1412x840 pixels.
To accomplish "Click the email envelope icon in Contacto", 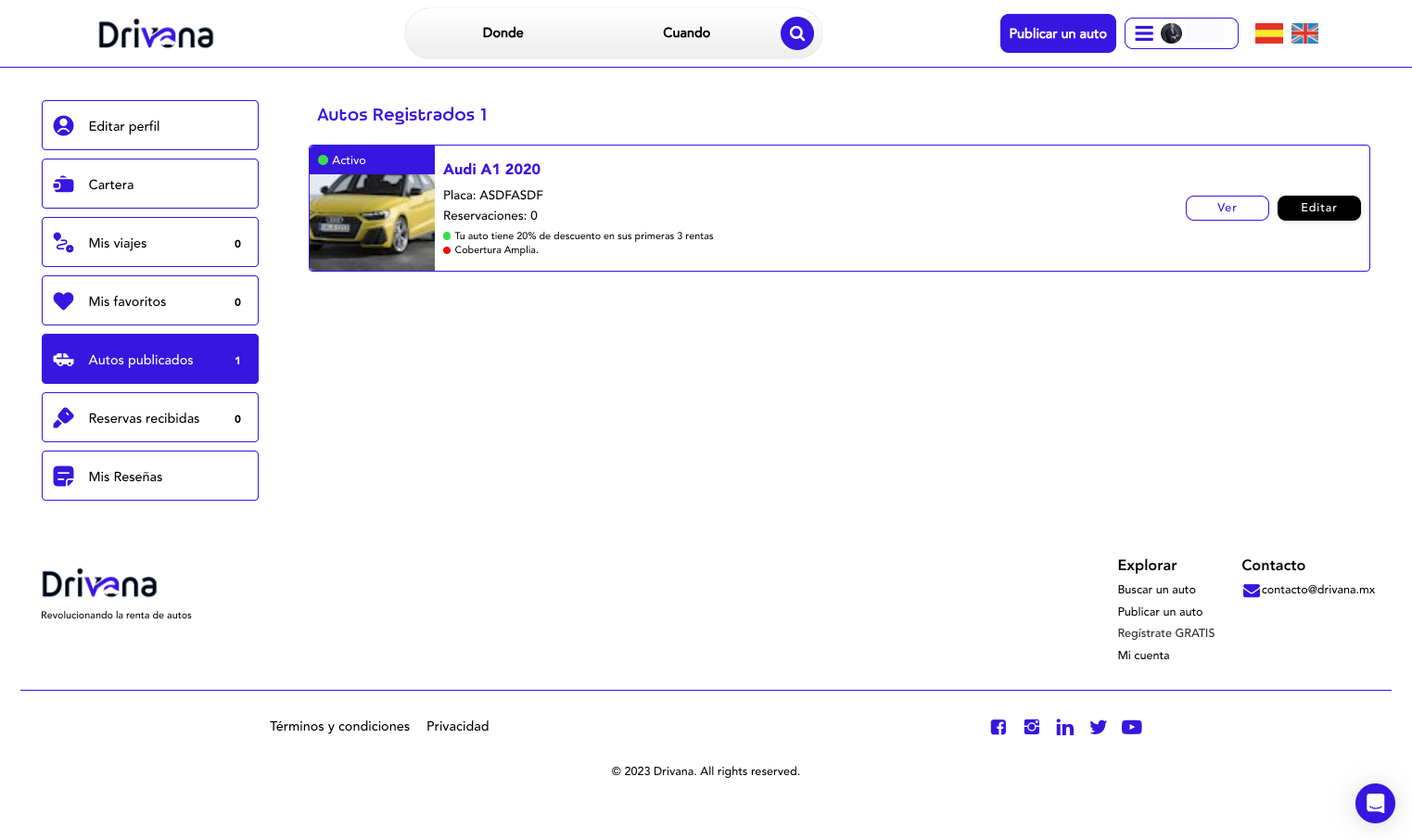I will [x=1251, y=591].
